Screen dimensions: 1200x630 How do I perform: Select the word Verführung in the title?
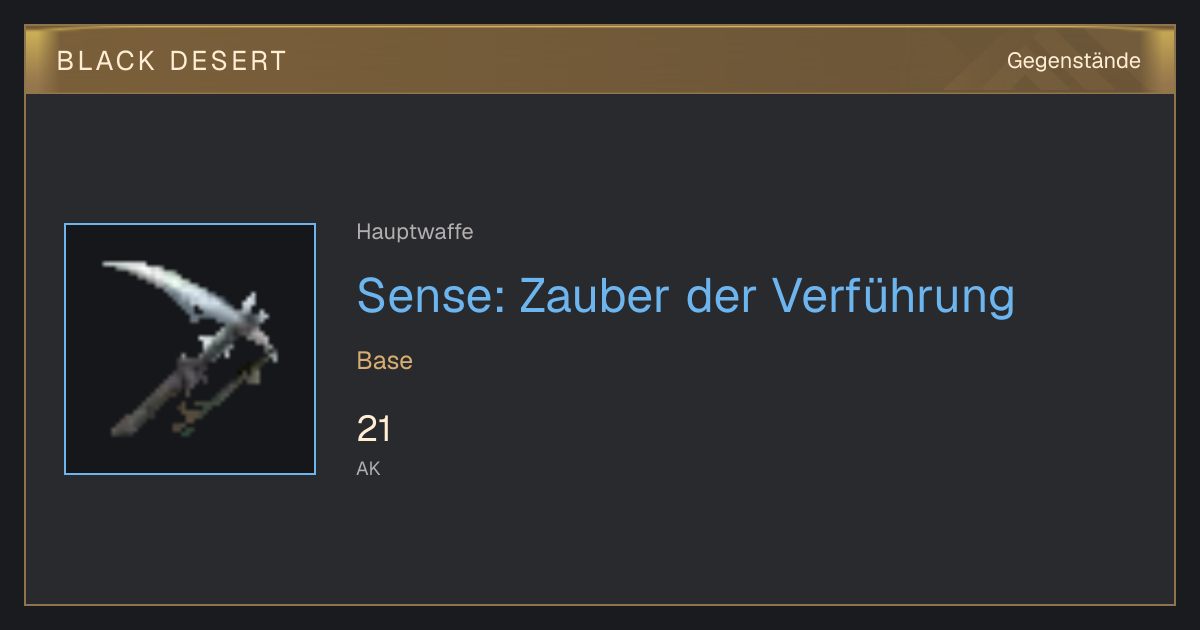894,295
